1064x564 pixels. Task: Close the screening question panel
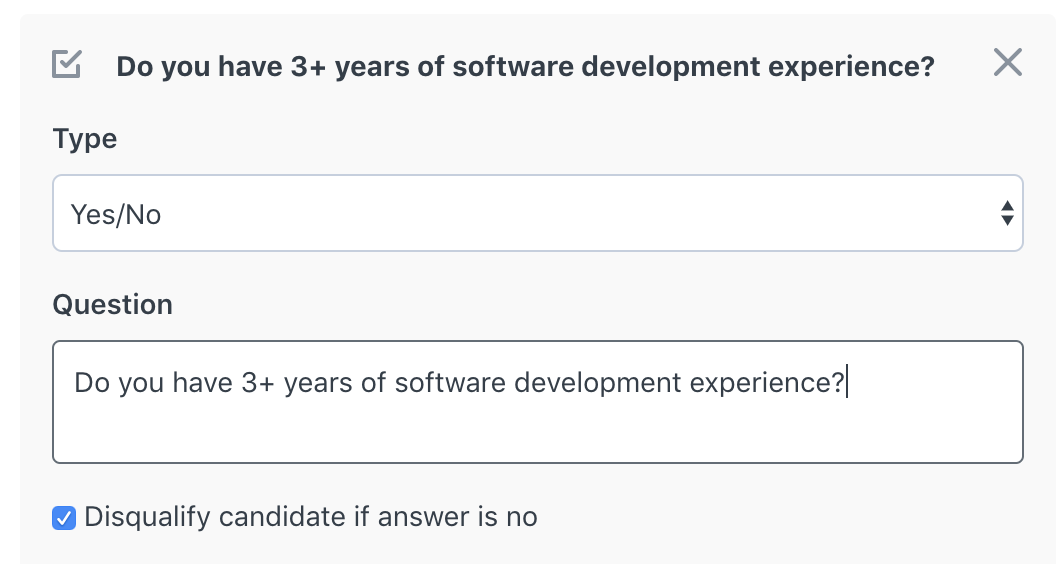click(x=1008, y=62)
